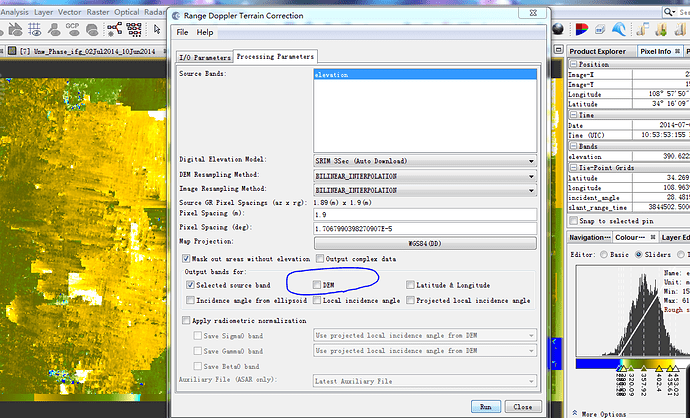Screen dimensions: 690x418
Task: Click the dialog's title bar application icon
Action: pyautogui.click(x=176, y=16)
